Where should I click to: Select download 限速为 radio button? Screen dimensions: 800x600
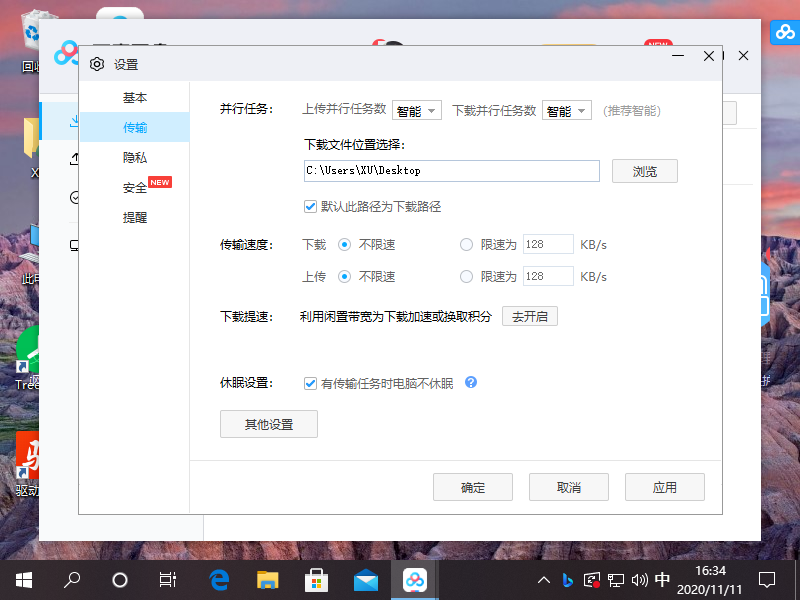(x=466, y=244)
